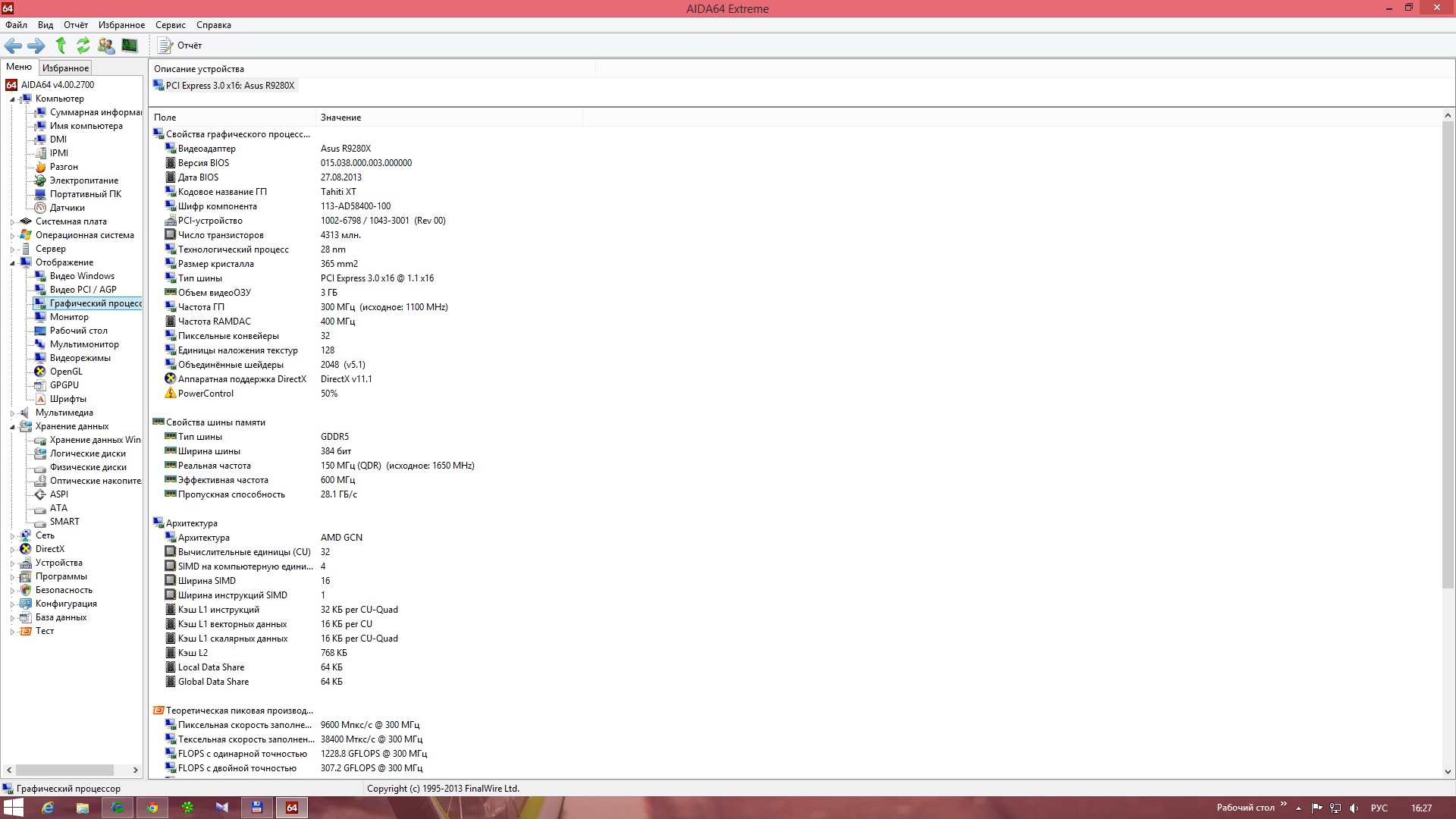This screenshot has width=1456, height=819.
Task: Expand the Мультимедиа tree node
Action: coord(12,413)
